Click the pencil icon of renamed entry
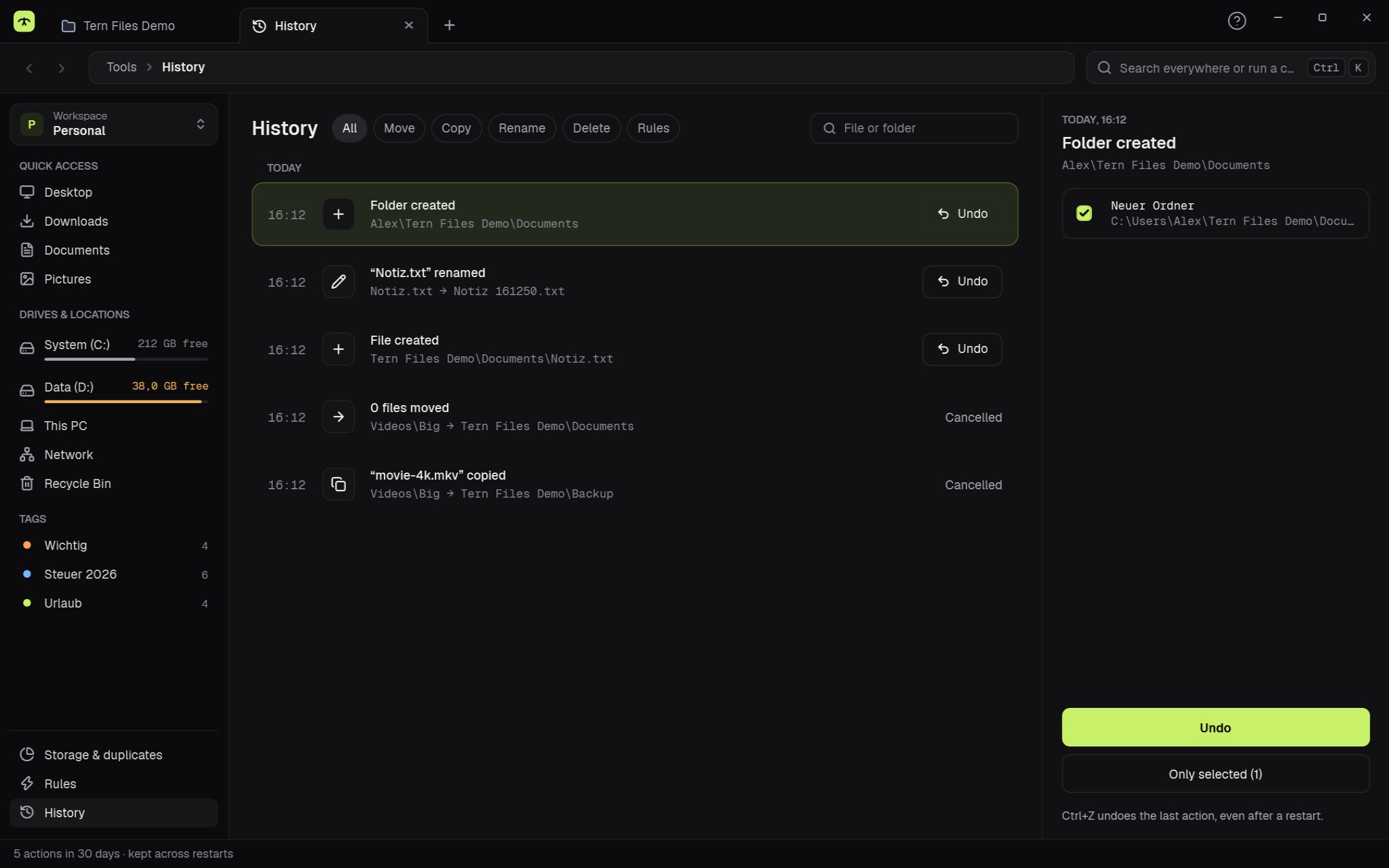1389x868 pixels. (338, 282)
